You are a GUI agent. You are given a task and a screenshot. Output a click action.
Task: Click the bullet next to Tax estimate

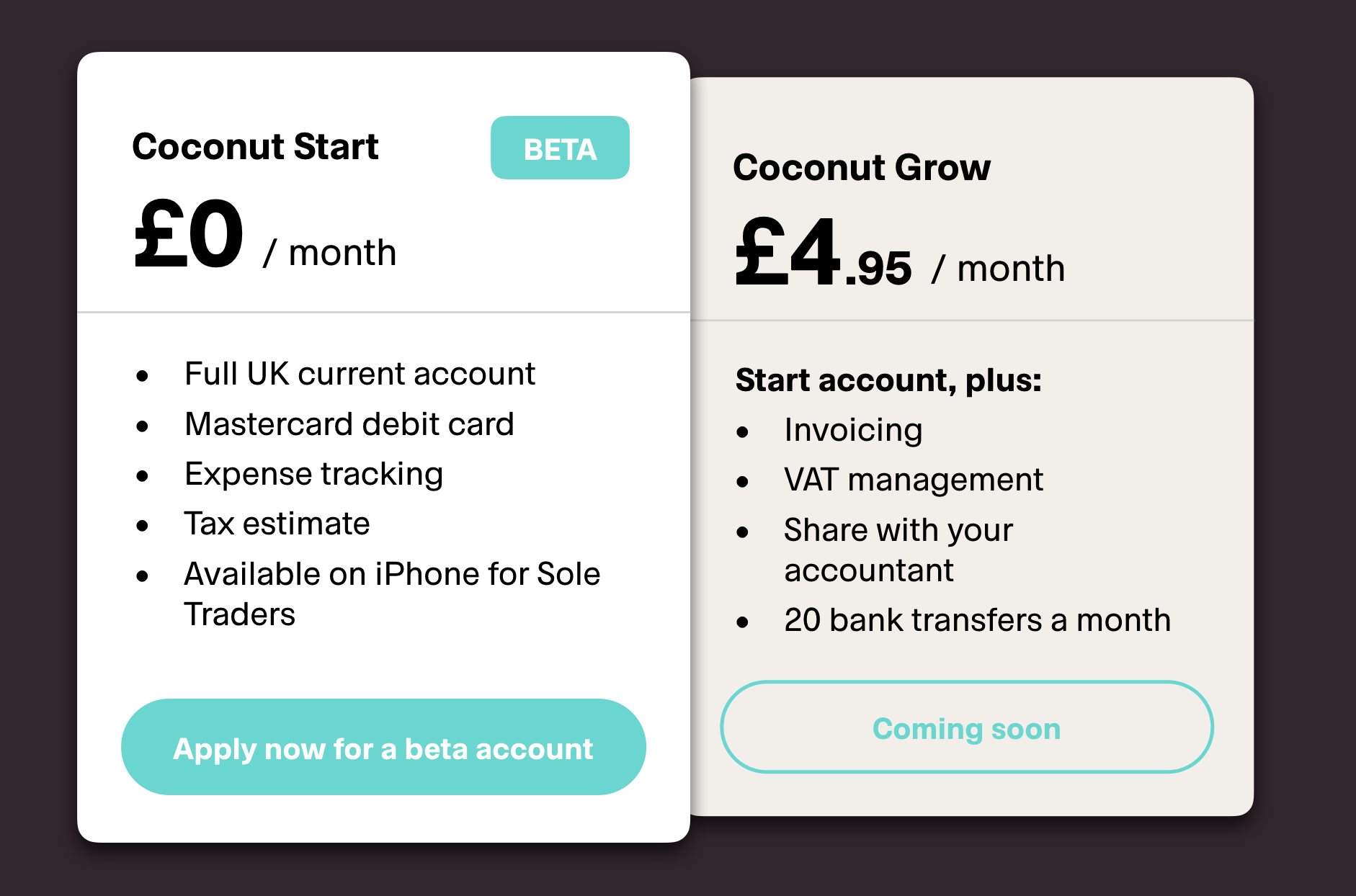click(143, 526)
